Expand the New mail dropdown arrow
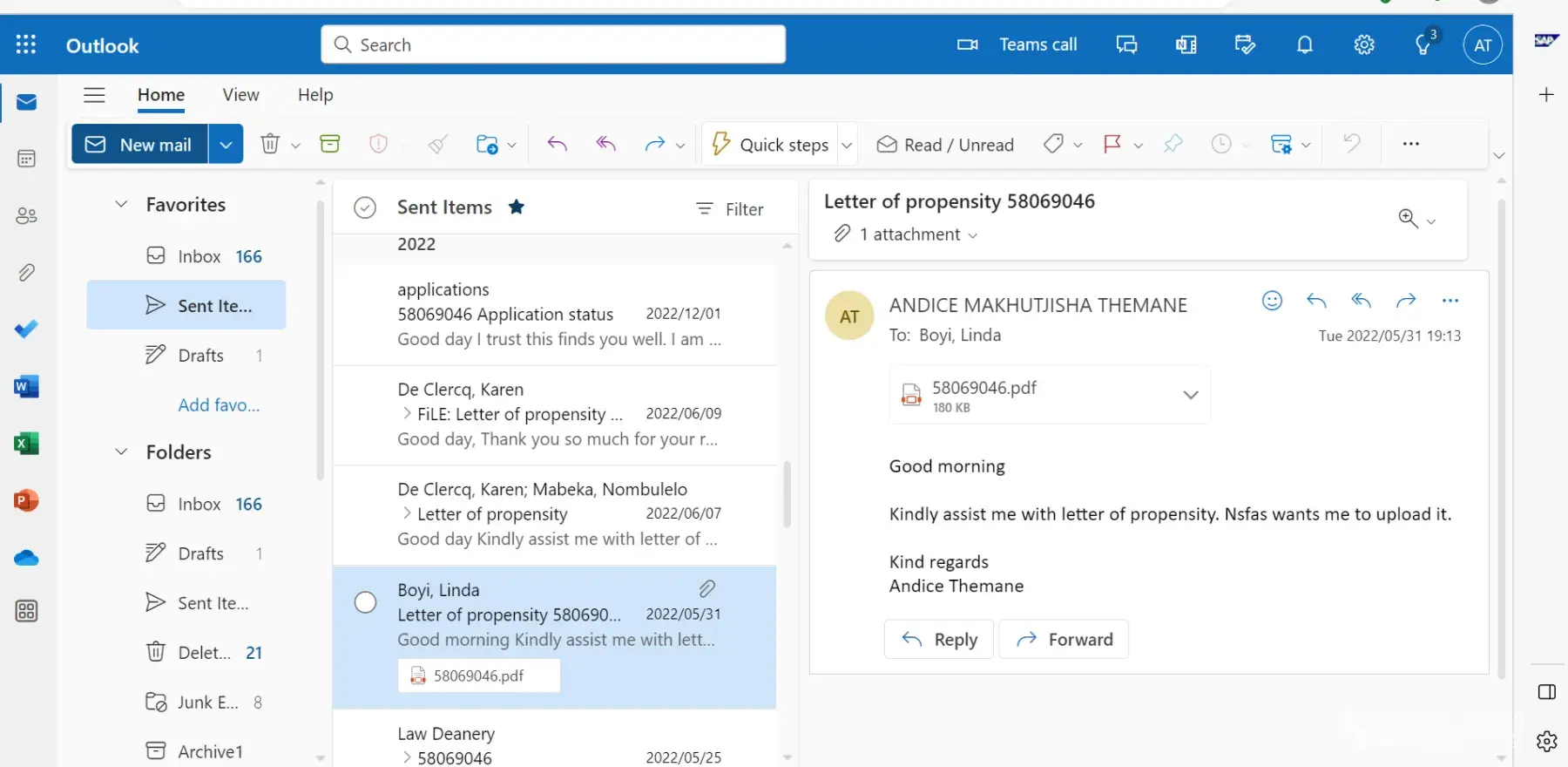The image size is (1568, 767). [x=226, y=145]
